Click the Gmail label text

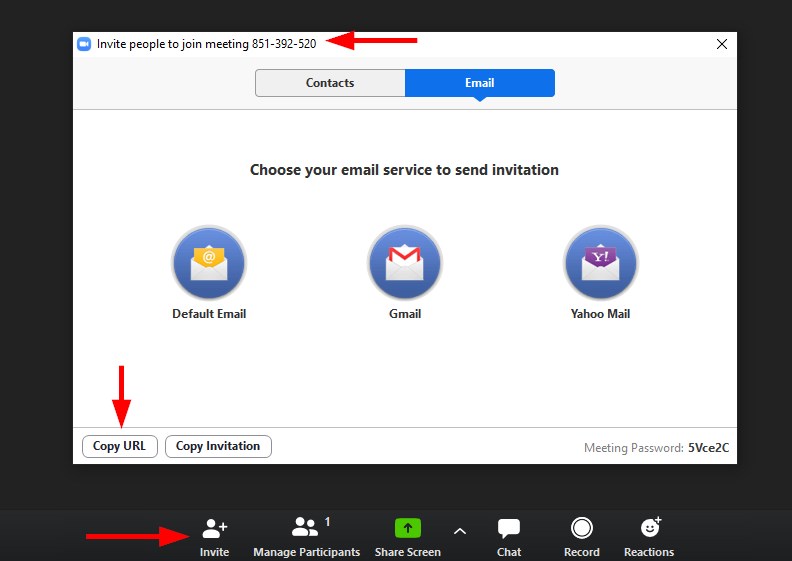[x=405, y=314]
